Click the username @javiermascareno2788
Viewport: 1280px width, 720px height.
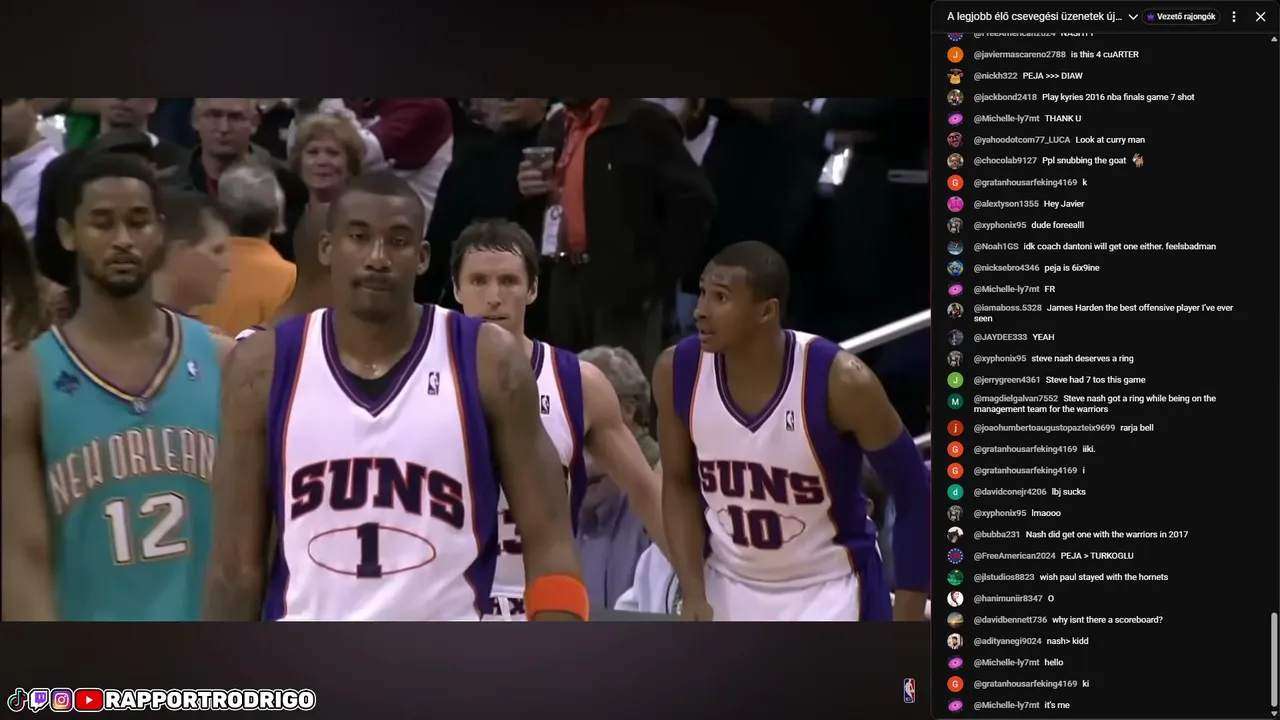[1019, 54]
